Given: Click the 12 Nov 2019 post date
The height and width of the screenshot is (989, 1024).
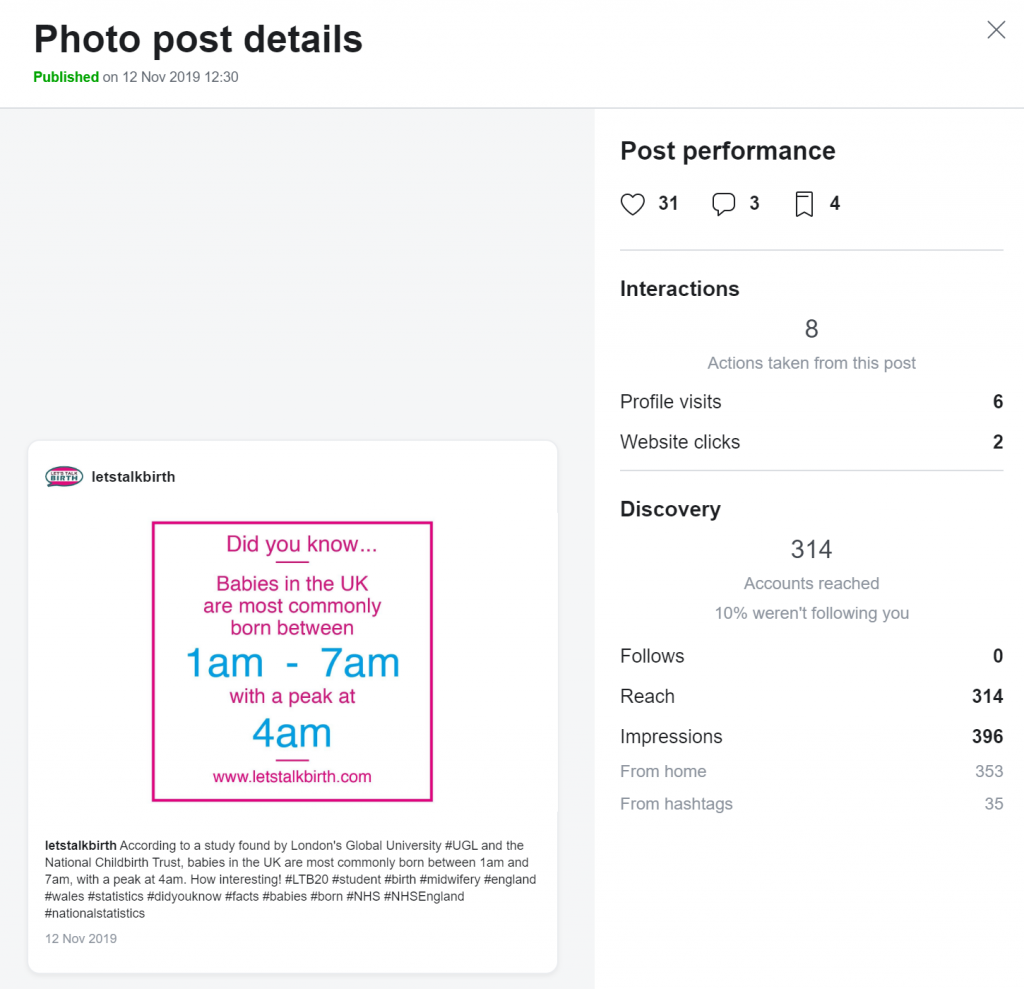Looking at the screenshot, I should tap(81, 939).
